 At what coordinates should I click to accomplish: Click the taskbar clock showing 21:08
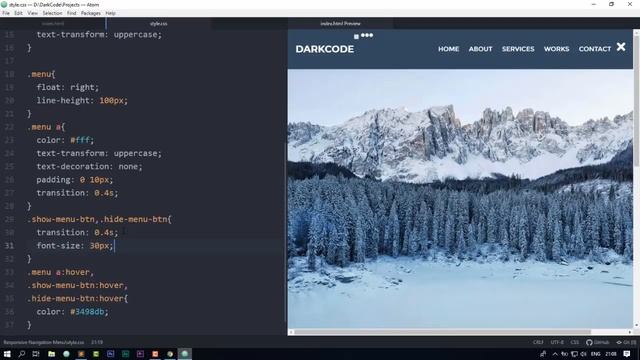pyautogui.click(x=611, y=354)
